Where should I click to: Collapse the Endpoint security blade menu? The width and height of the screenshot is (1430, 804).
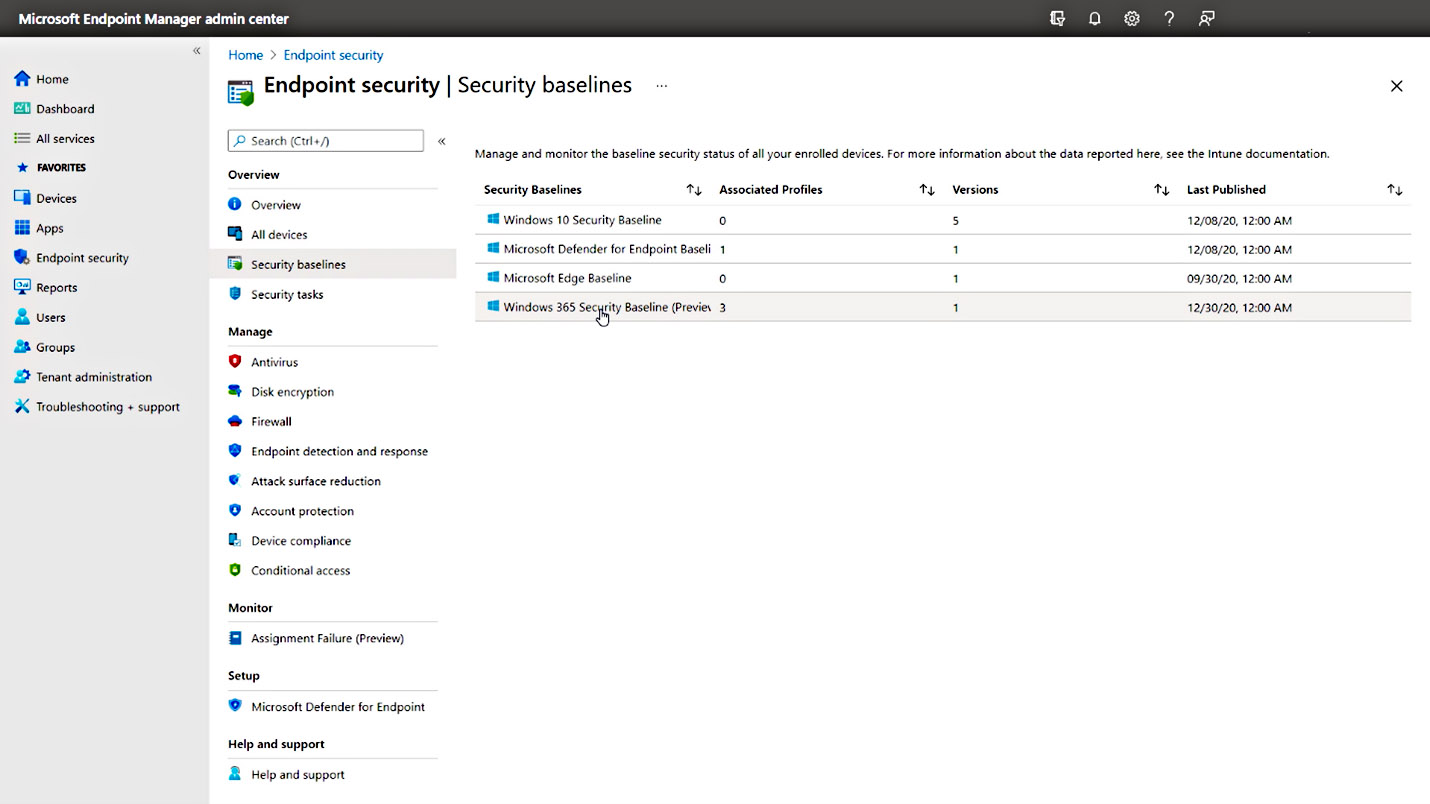pyautogui.click(x=441, y=141)
